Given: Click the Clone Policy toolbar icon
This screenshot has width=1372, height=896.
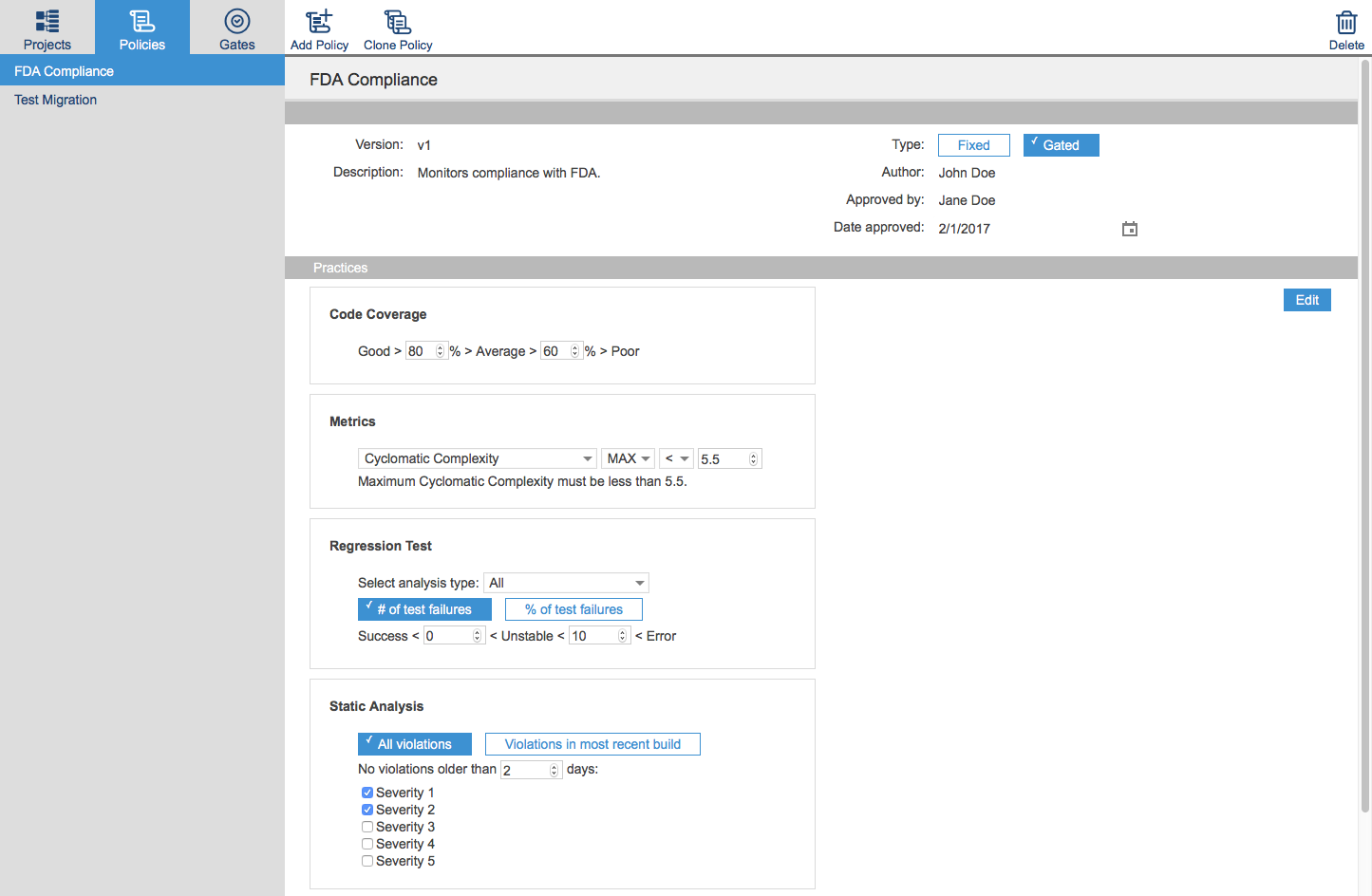Looking at the screenshot, I should click(398, 28).
